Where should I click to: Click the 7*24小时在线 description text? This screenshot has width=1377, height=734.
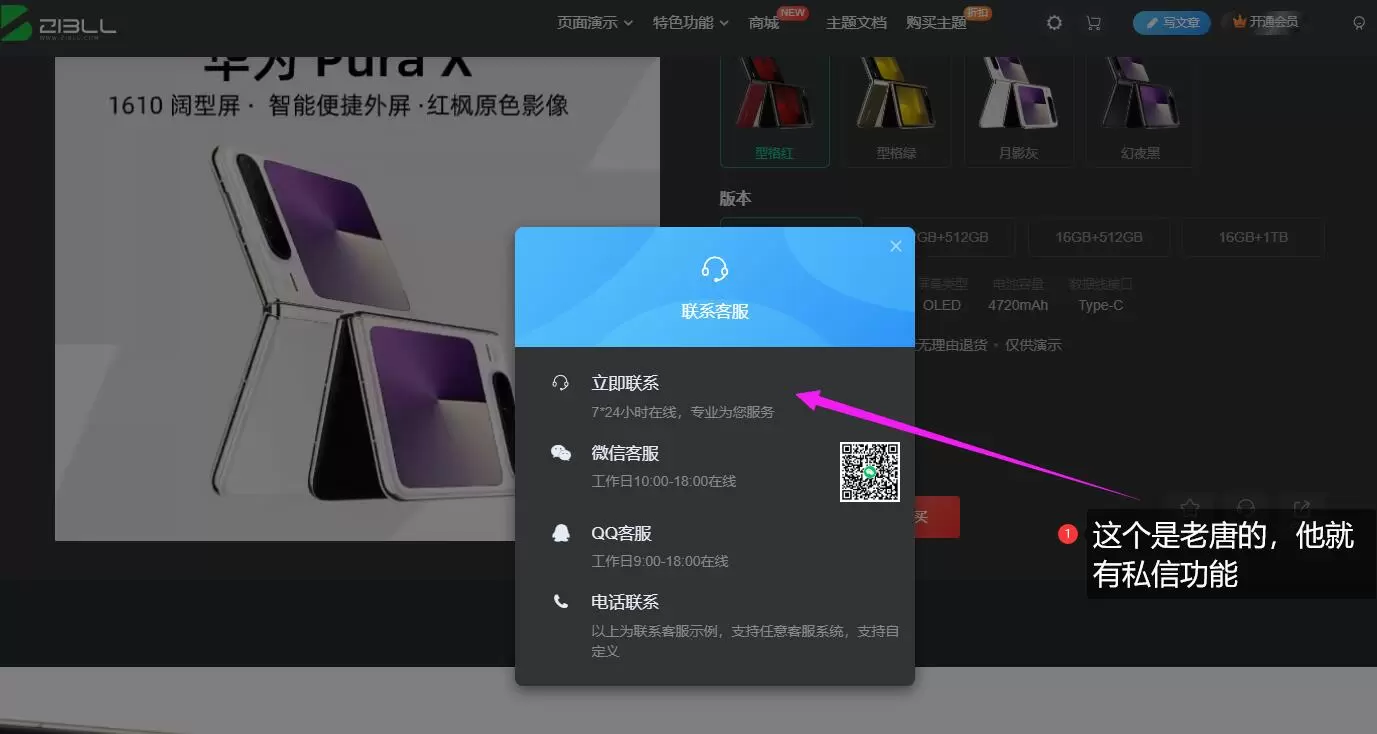tap(683, 411)
